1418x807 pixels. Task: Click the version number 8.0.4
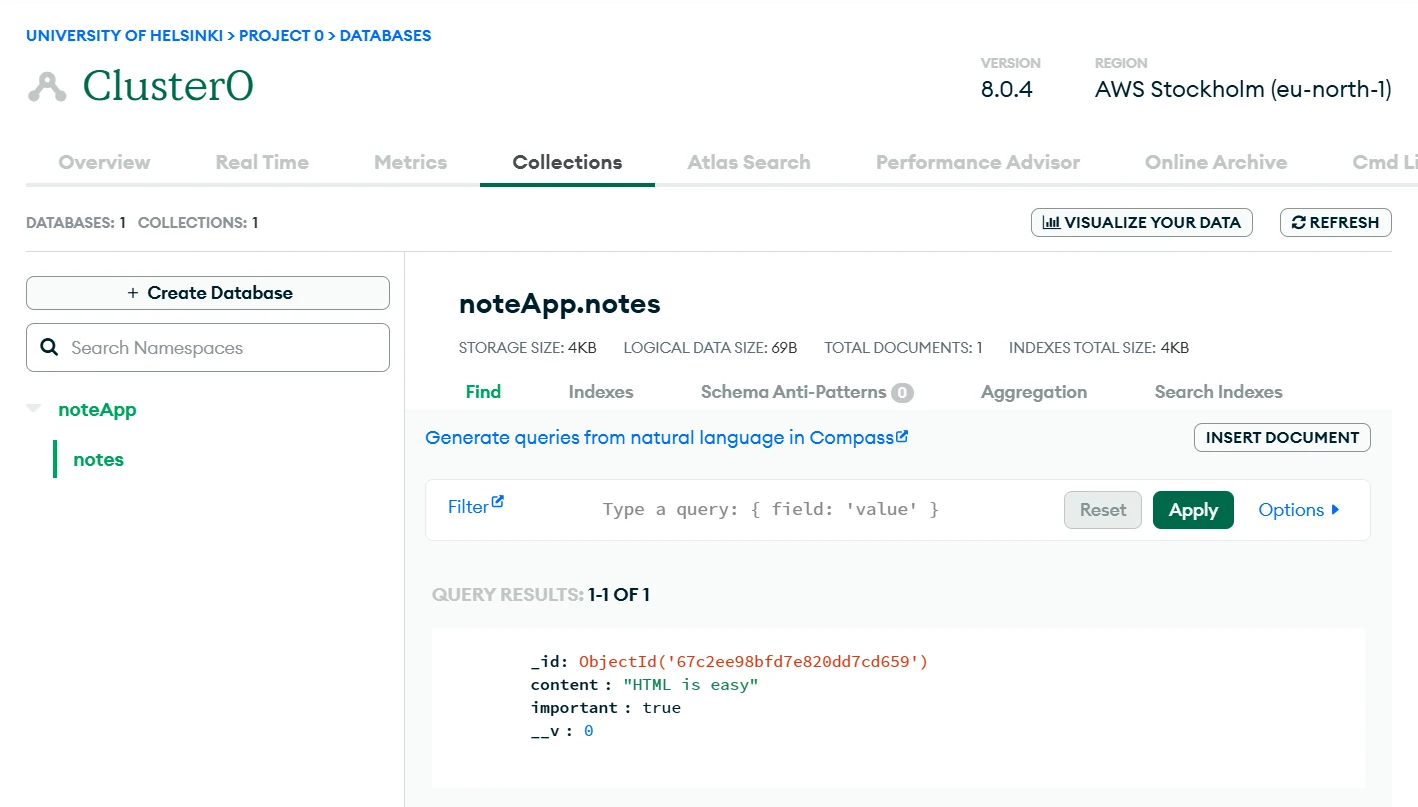pyautogui.click(x=1007, y=90)
